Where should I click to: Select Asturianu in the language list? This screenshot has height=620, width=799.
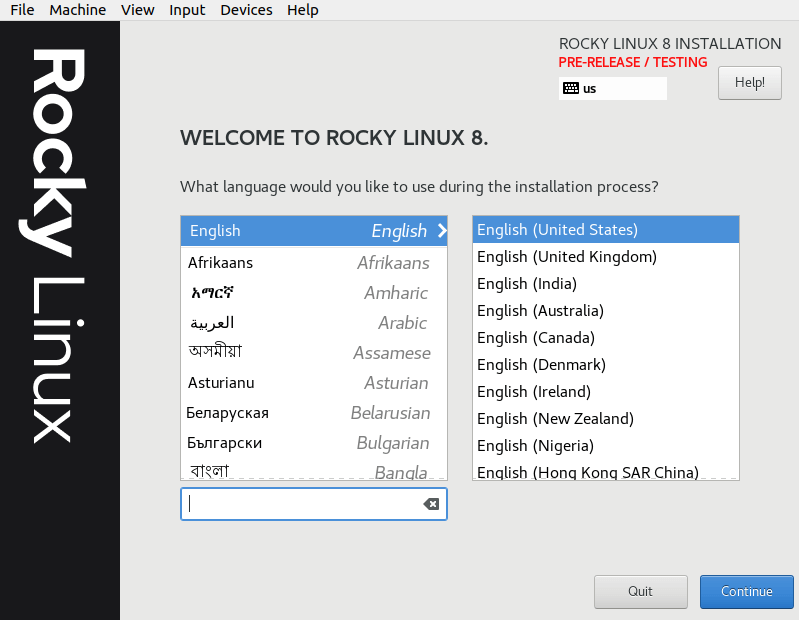[314, 383]
